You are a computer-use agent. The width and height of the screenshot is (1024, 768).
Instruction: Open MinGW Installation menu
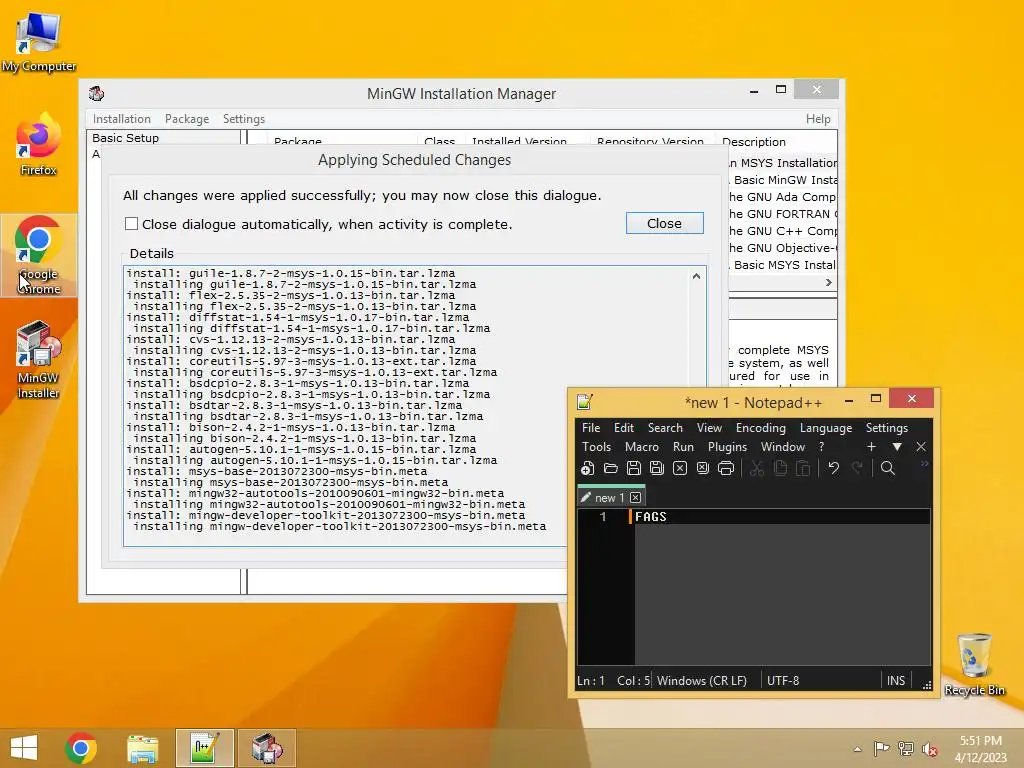click(121, 119)
